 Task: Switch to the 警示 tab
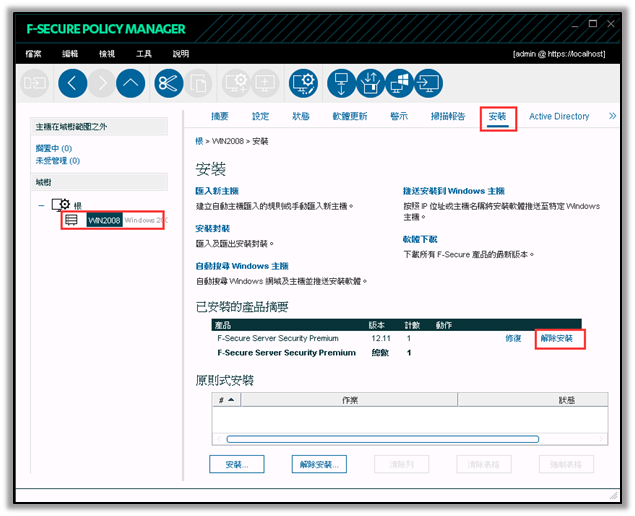point(399,116)
